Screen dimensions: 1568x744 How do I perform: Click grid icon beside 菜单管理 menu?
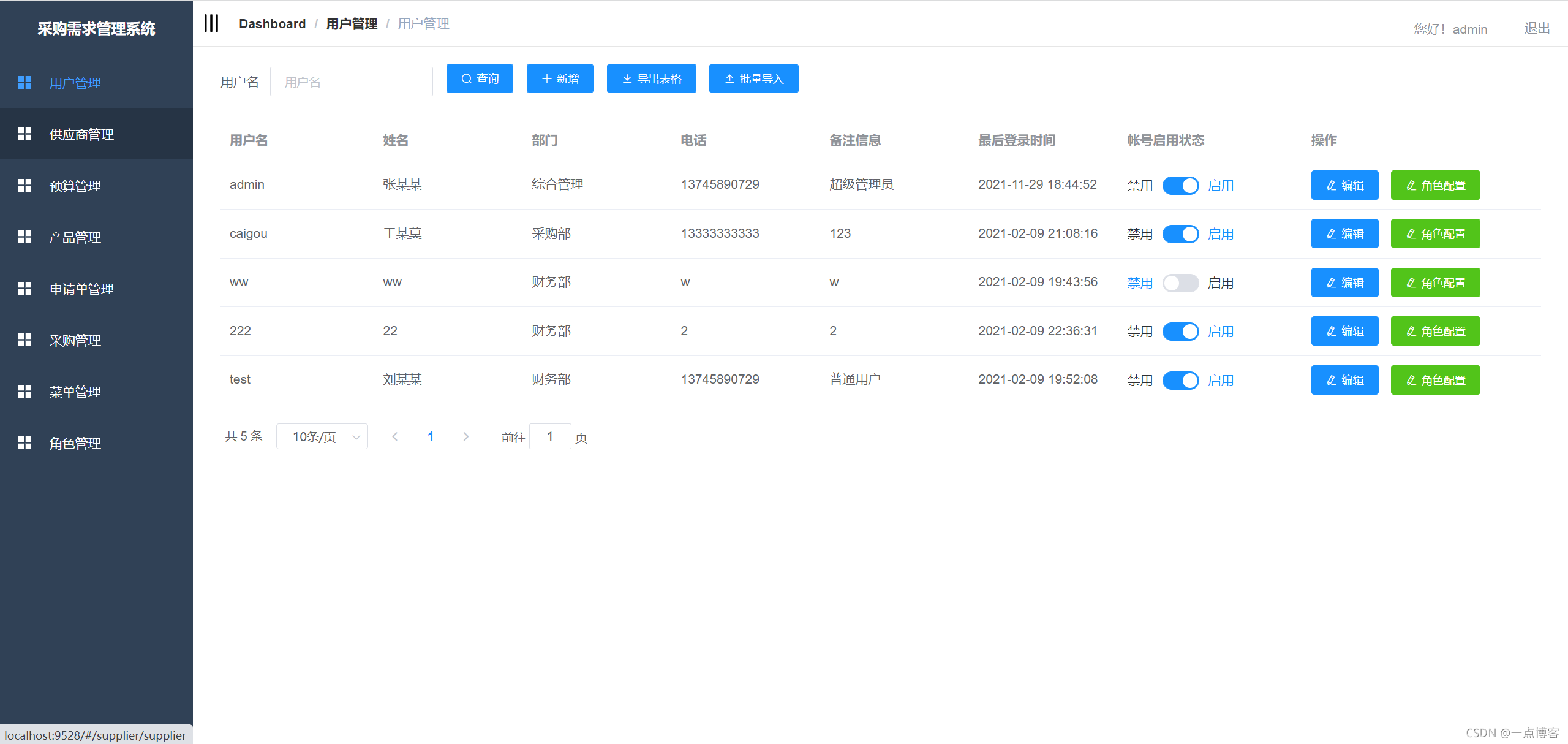tap(24, 391)
